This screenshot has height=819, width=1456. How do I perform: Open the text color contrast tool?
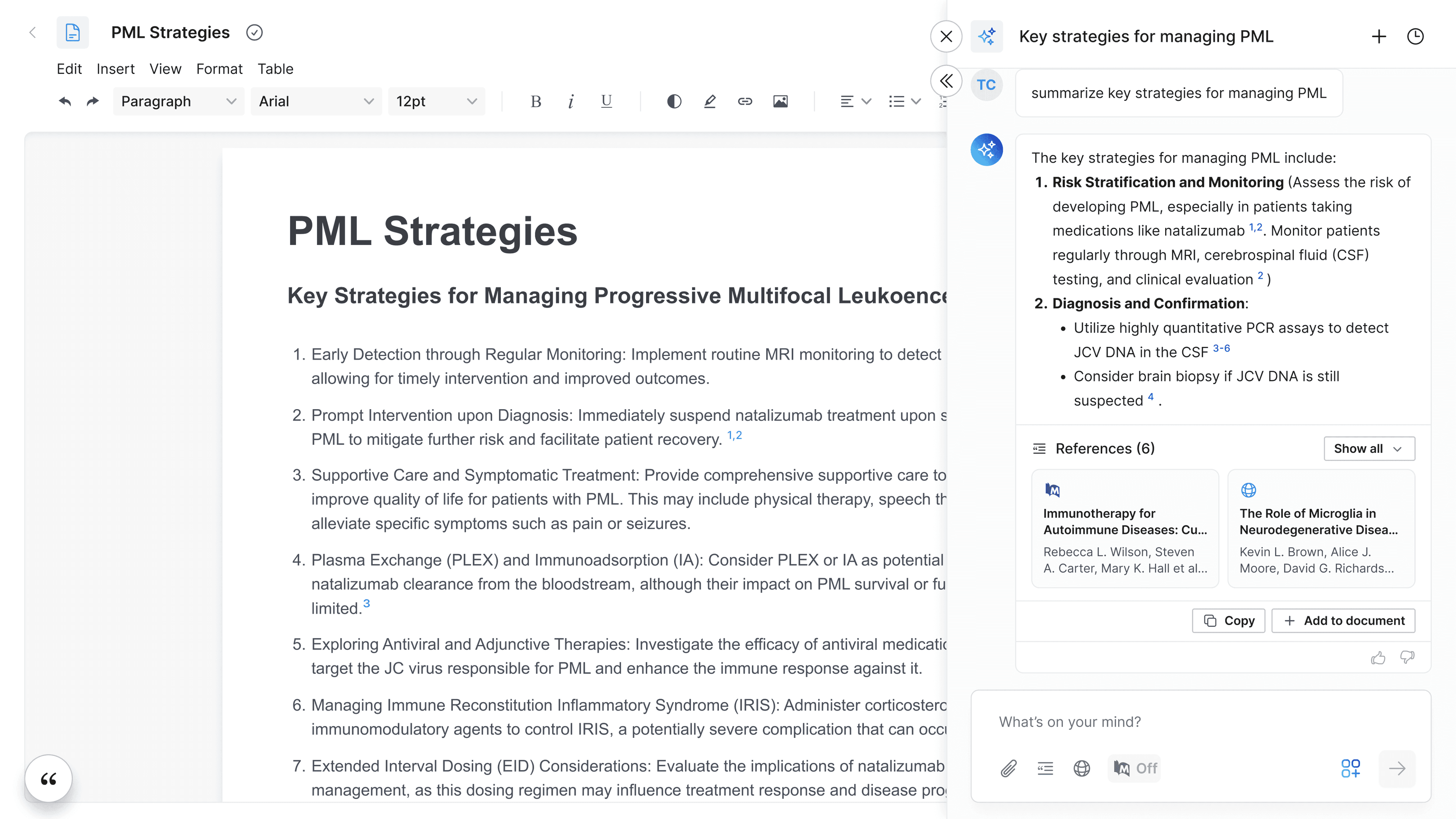[x=674, y=101]
